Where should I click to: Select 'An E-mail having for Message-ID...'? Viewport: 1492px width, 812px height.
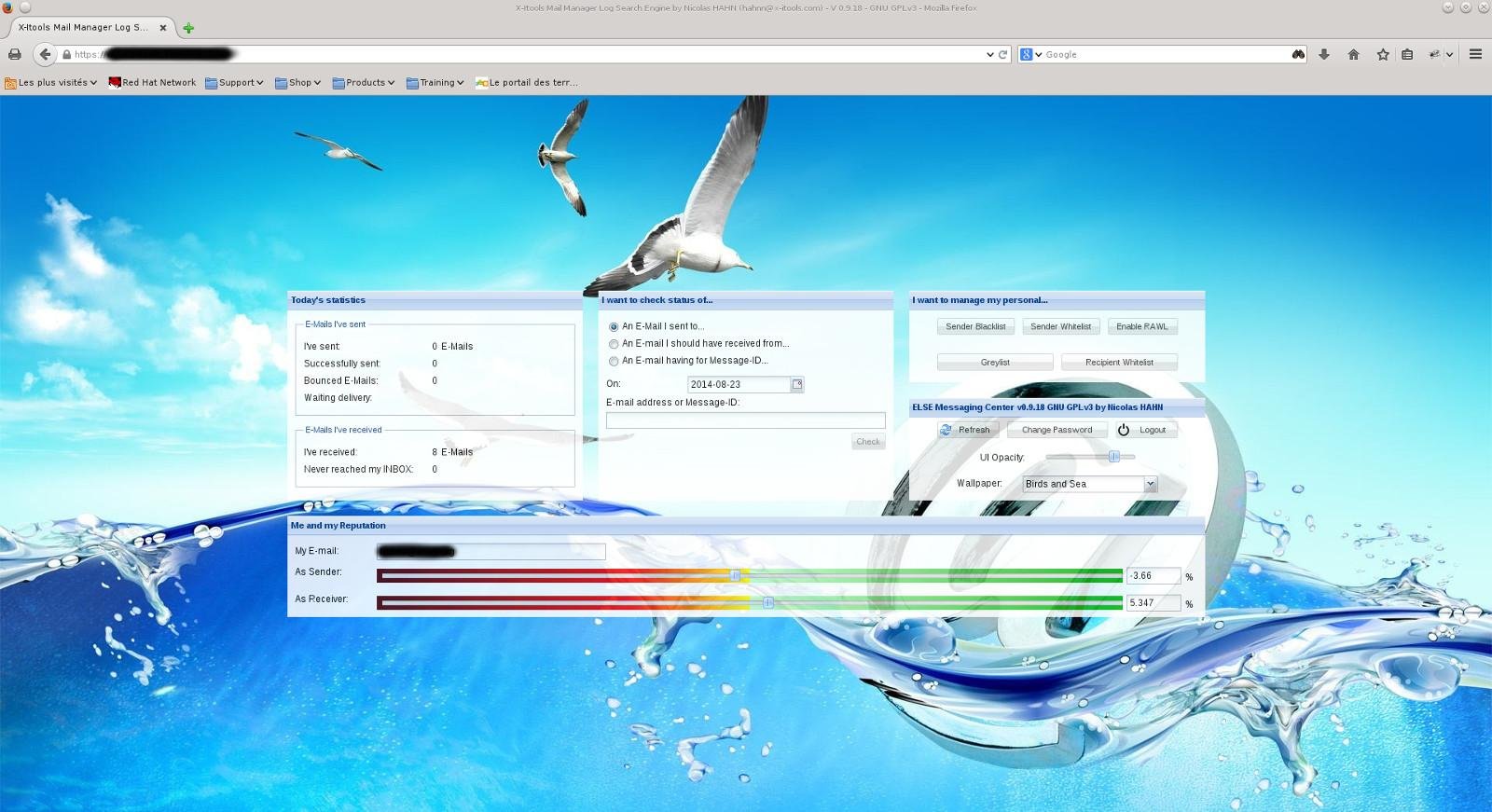614,361
